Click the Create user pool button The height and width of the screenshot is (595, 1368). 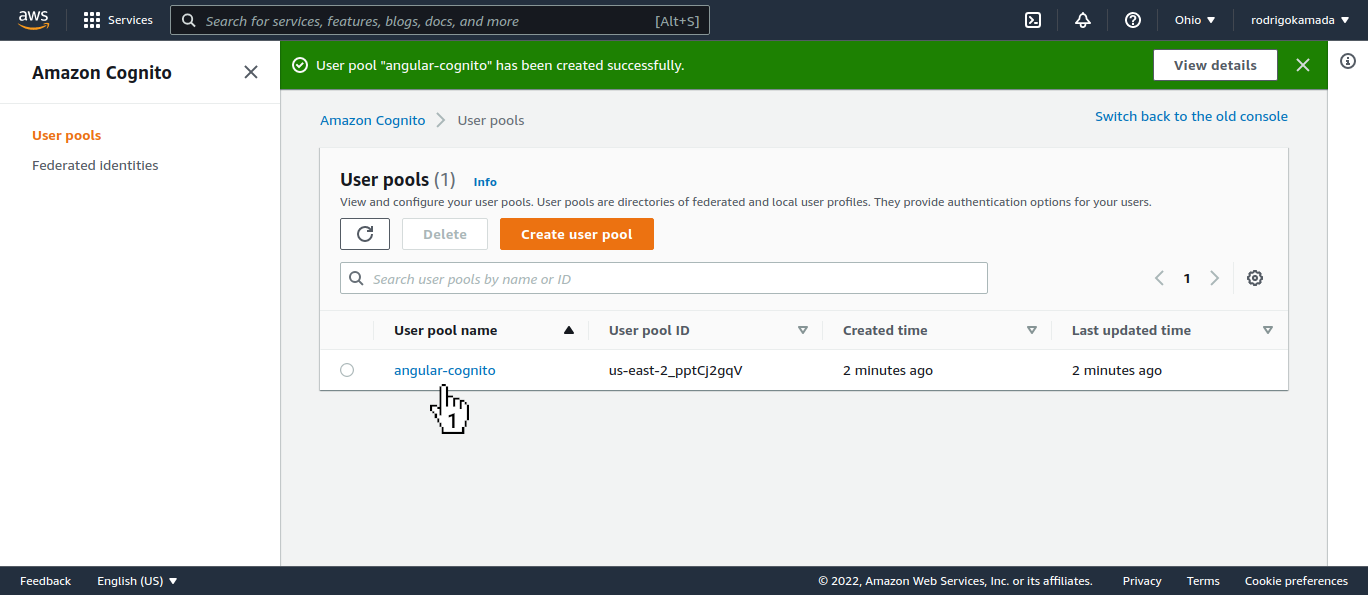pos(576,233)
